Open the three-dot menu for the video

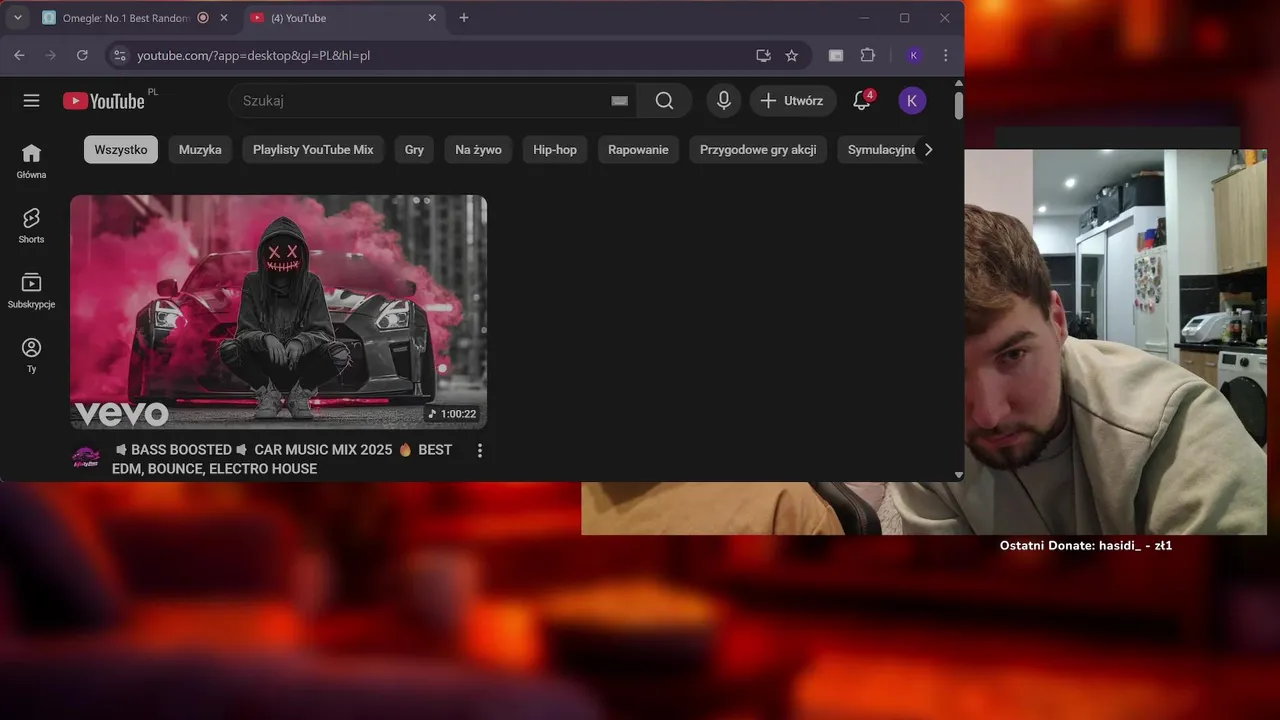click(480, 451)
